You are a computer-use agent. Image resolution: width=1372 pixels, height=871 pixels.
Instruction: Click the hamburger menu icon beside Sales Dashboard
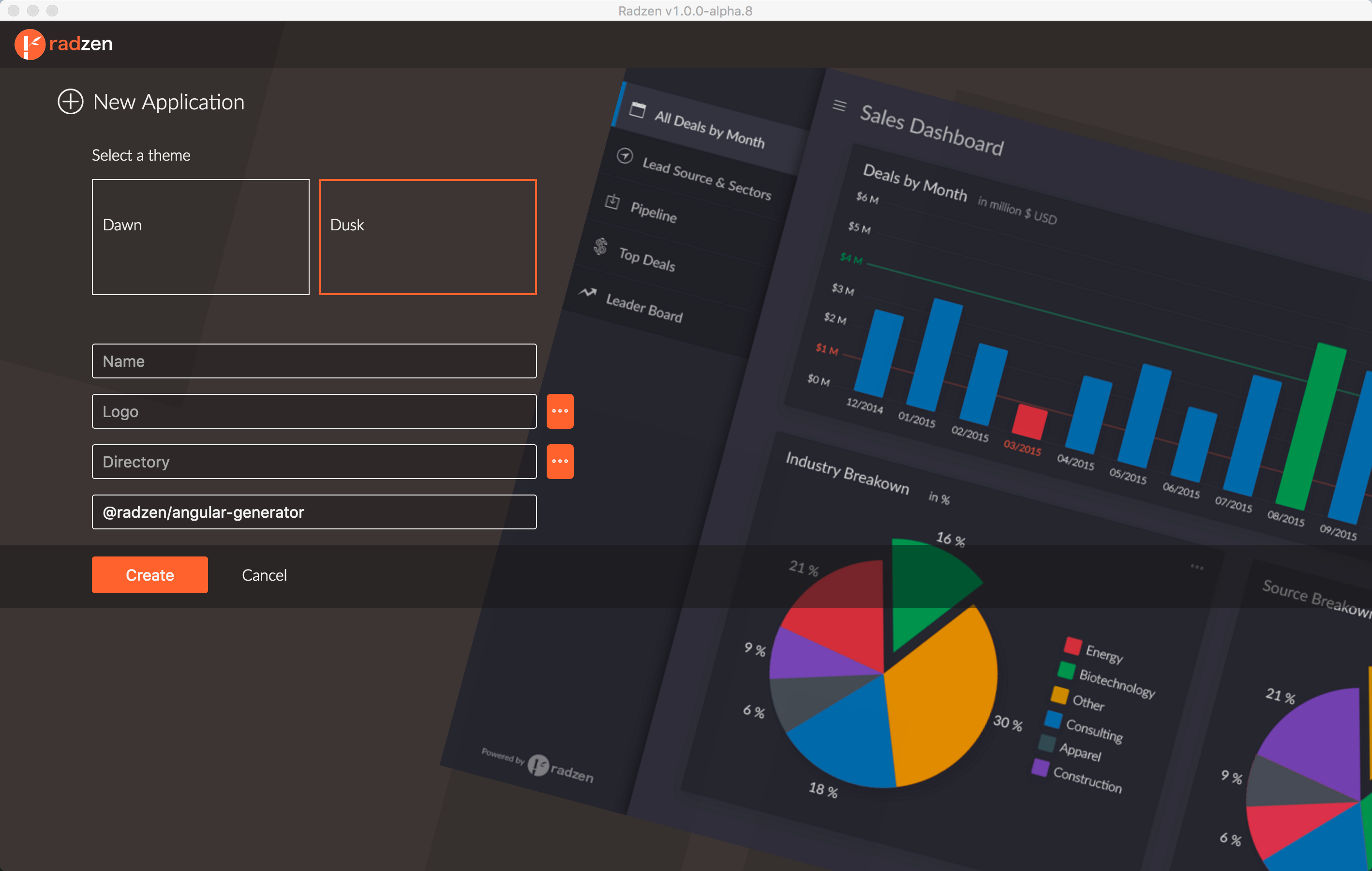pos(839,105)
